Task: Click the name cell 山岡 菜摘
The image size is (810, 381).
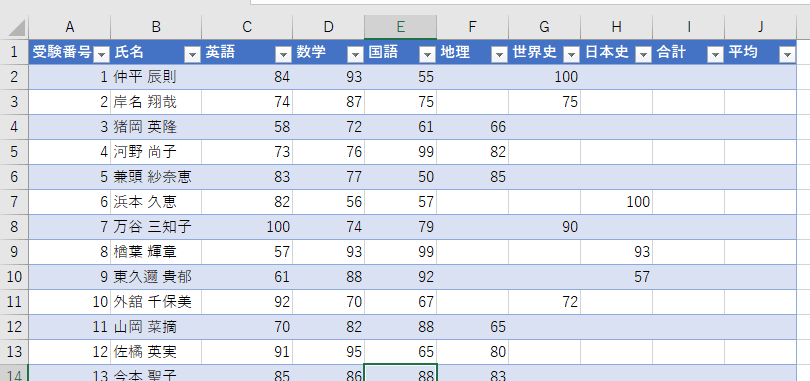Action: (156, 327)
